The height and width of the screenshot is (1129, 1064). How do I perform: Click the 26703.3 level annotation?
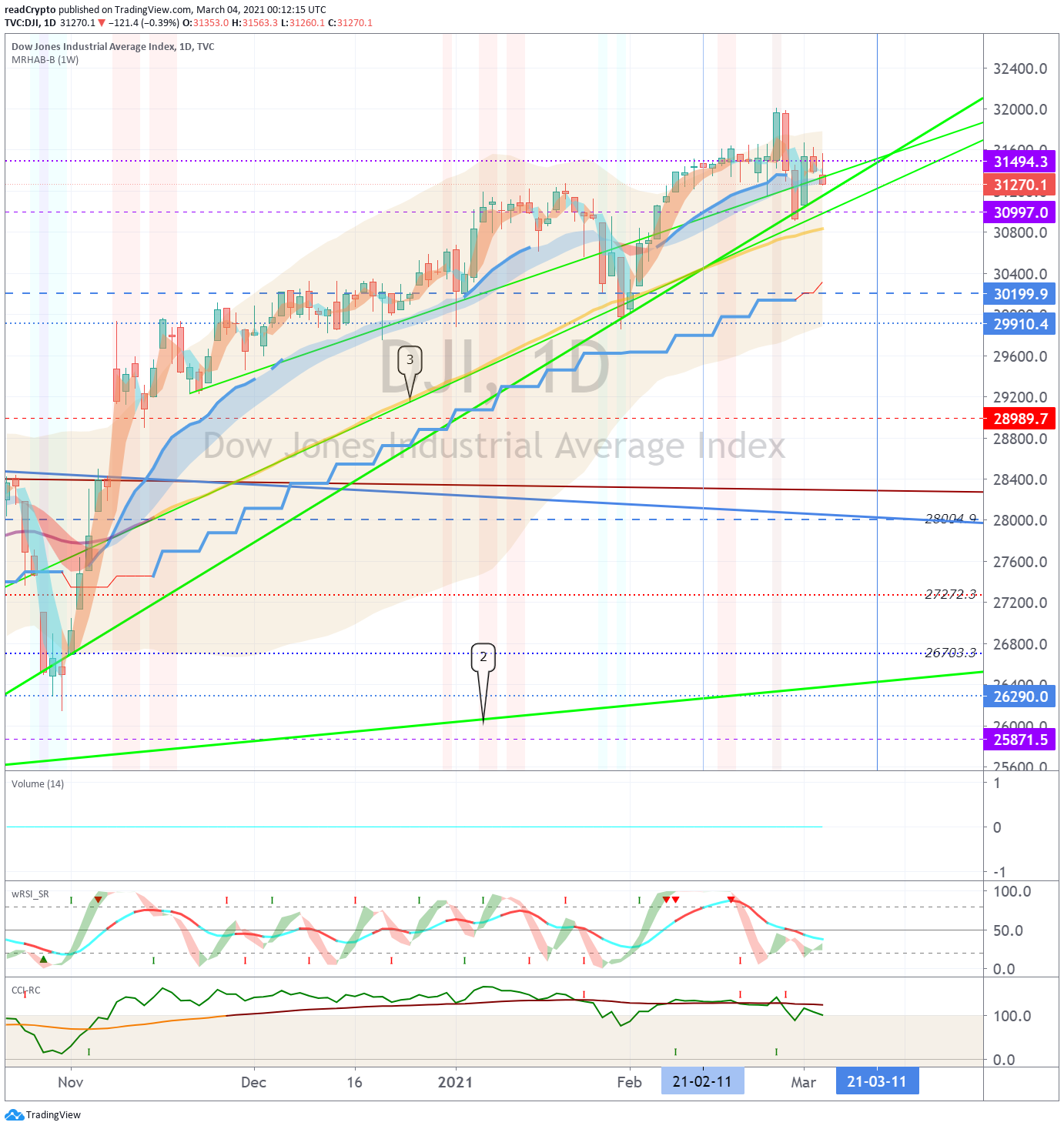click(x=951, y=653)
